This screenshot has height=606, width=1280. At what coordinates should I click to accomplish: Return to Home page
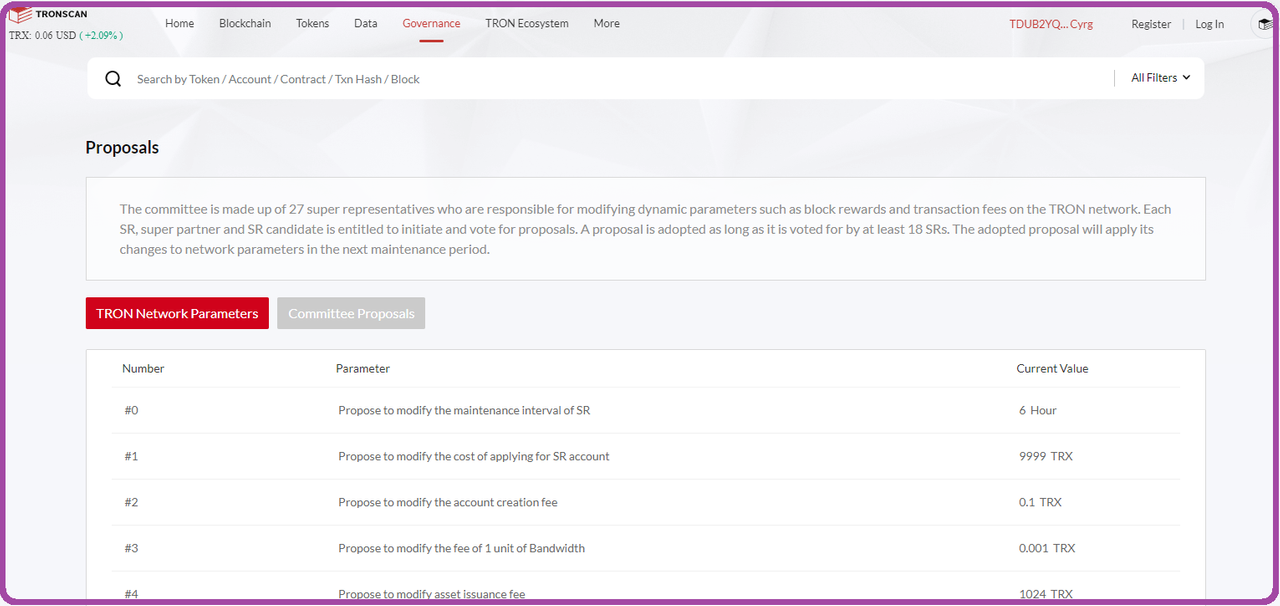(x=179, y=23)
